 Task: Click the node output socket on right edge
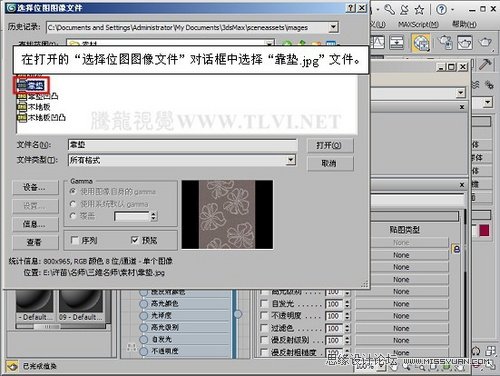pos(238,314)
